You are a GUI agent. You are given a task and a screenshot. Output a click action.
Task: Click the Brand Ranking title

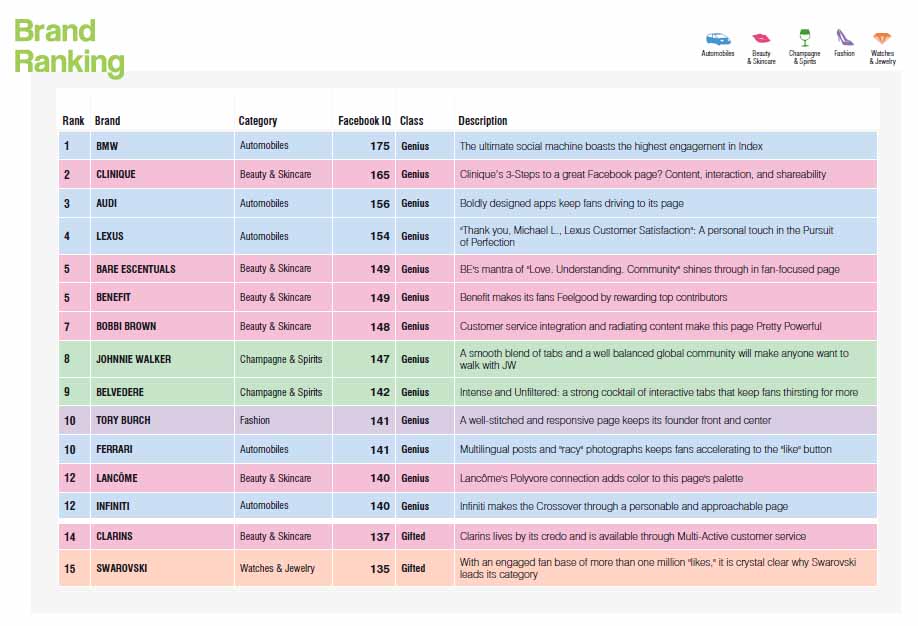point(69,46)
